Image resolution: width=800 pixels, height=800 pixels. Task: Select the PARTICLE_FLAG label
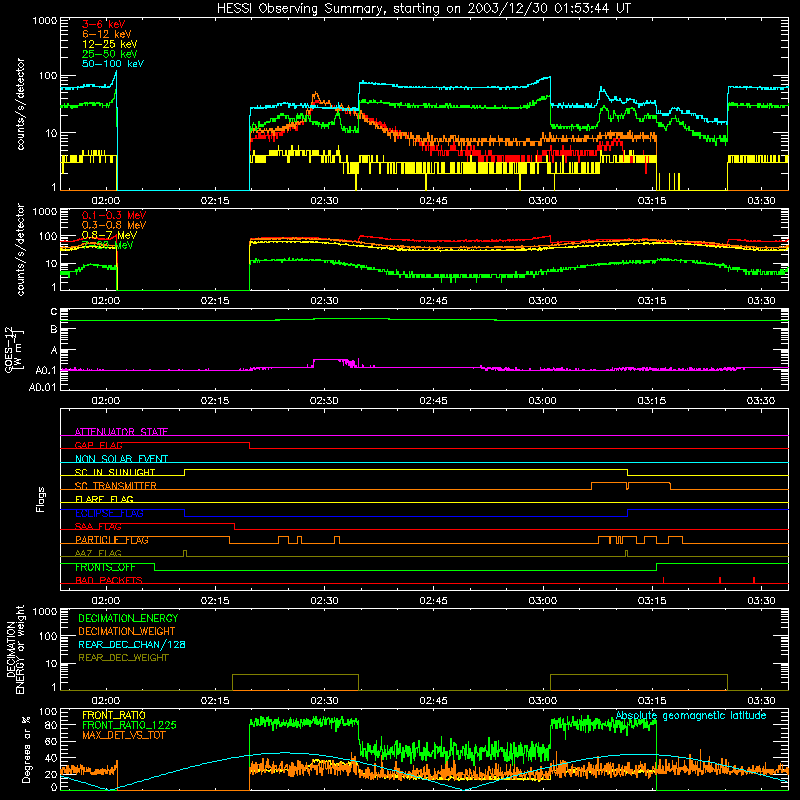[x=112, y=540]
